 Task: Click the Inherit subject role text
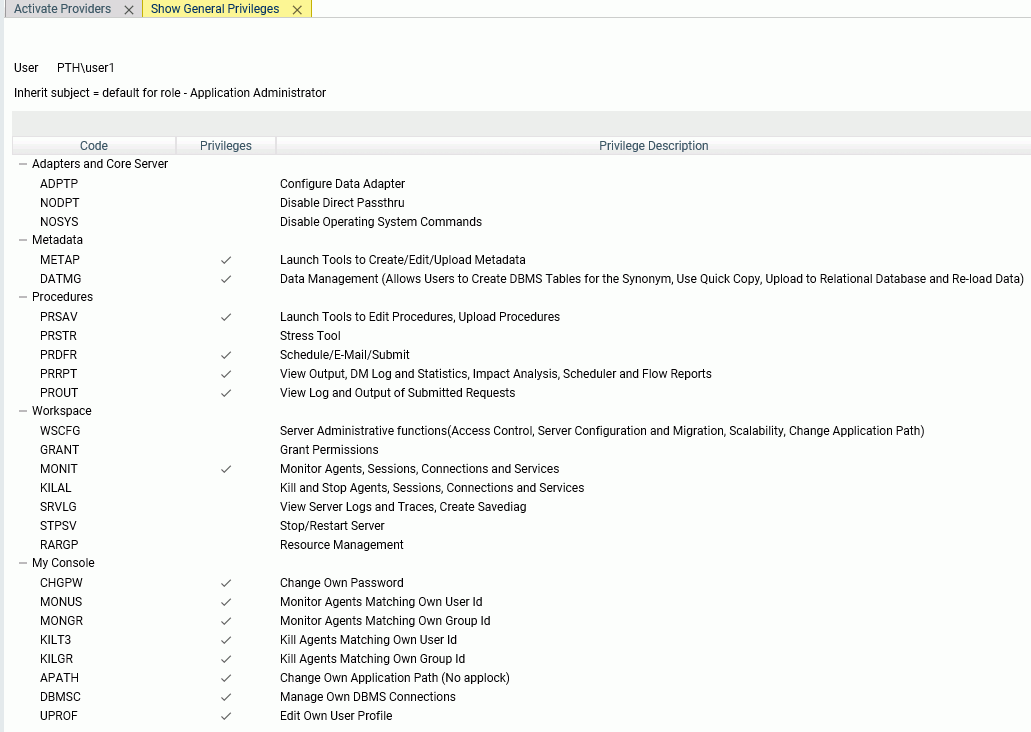click(170, 93)
